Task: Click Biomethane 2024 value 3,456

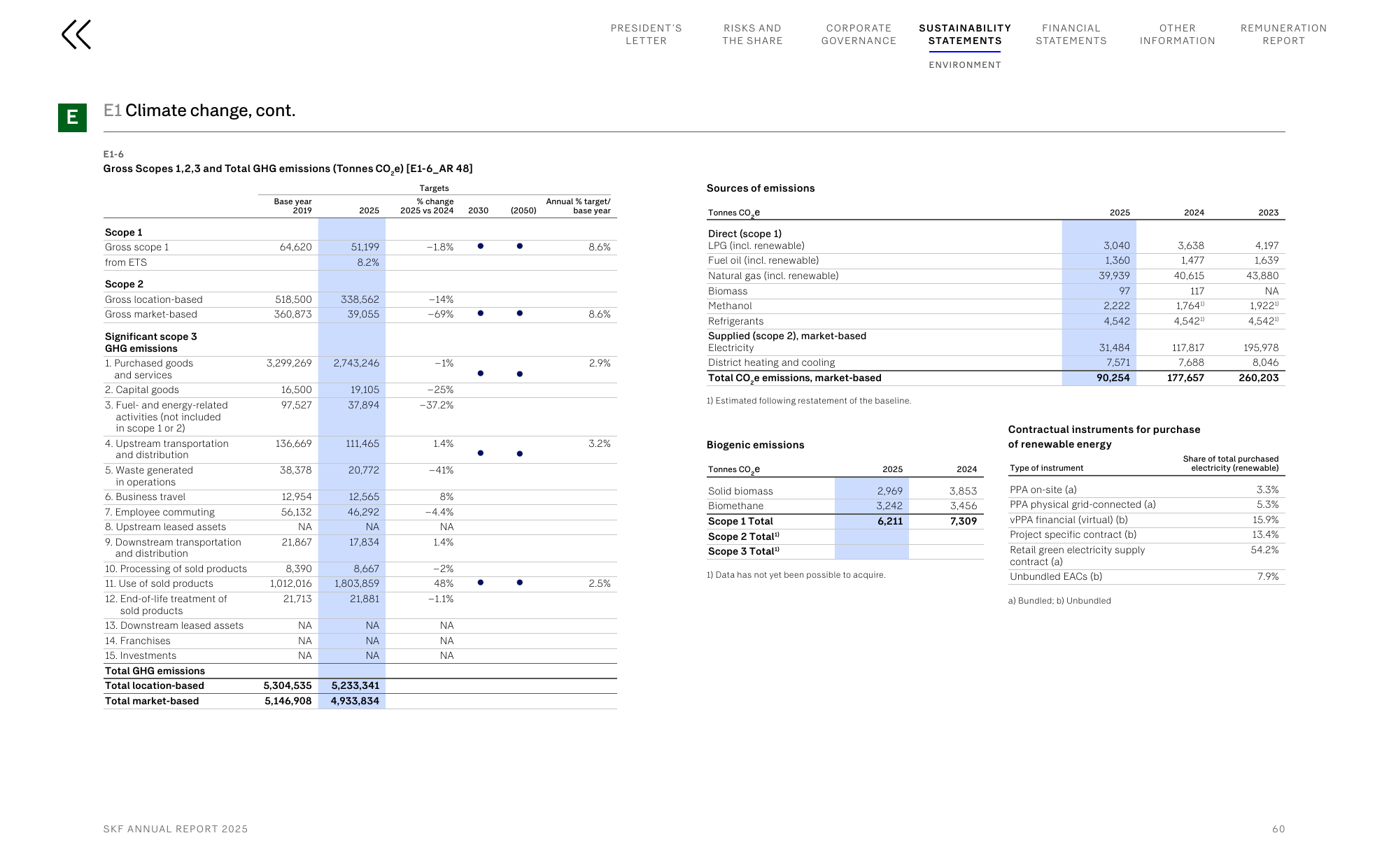Action: (963, 506)
